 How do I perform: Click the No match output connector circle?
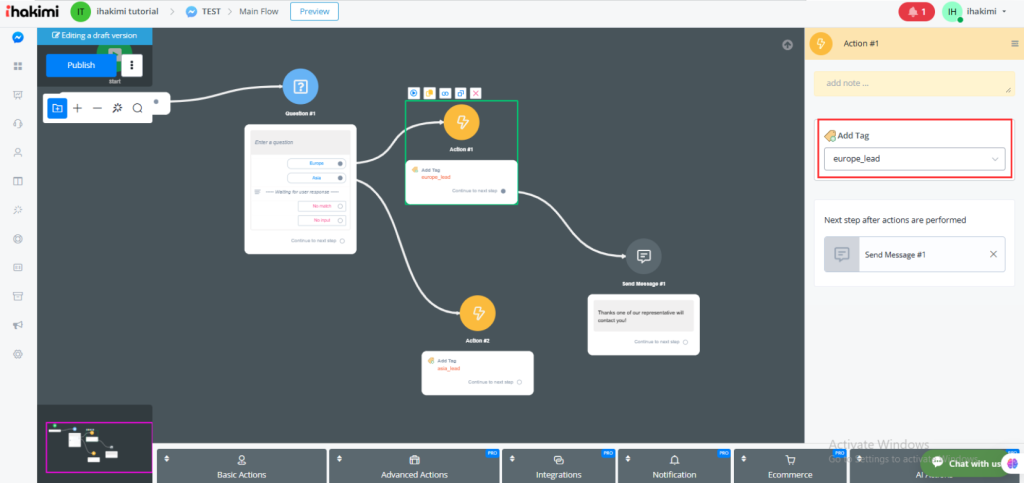pos(341,206)
